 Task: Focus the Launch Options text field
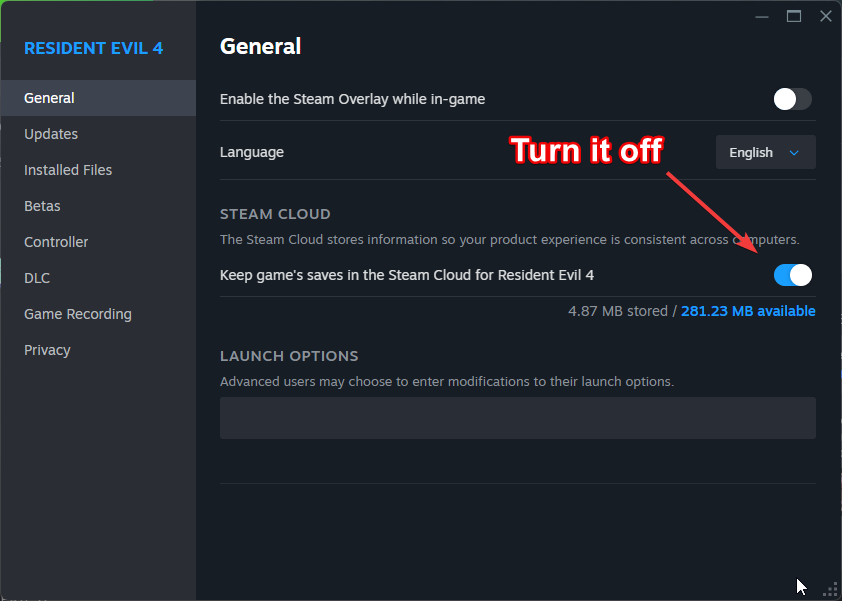517,418
